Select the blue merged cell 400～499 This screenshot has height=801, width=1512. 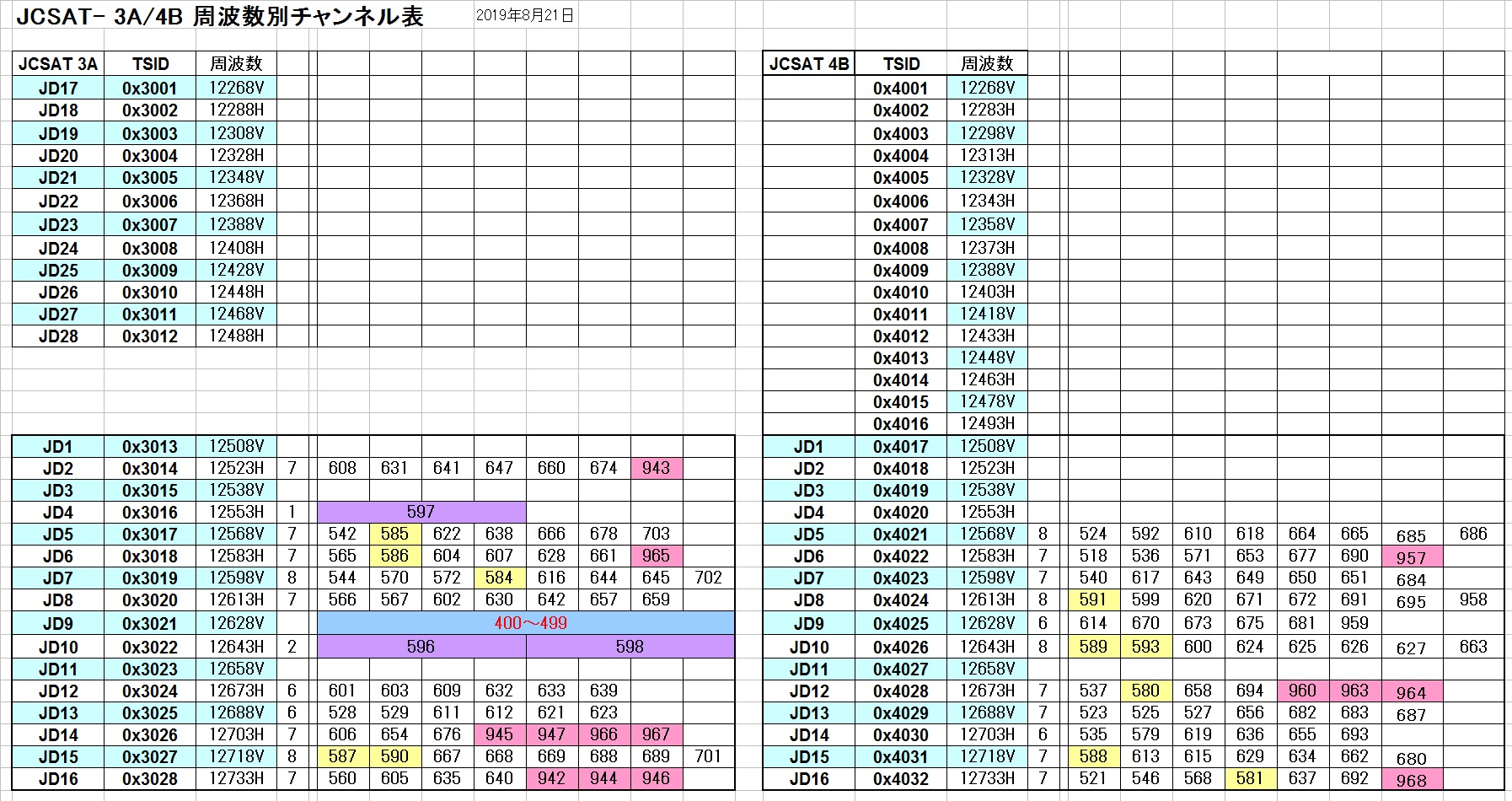point(526,623)
